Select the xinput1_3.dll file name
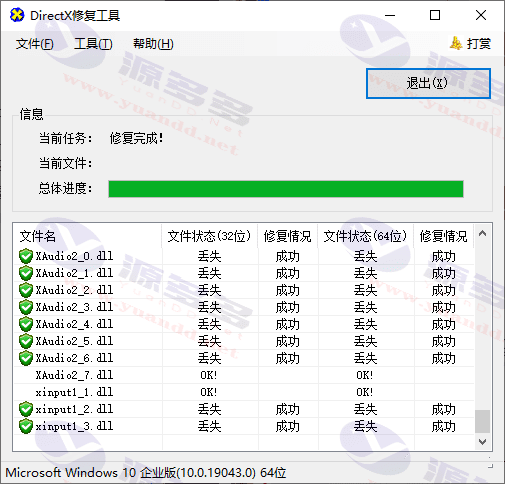 tap(74, 426)
